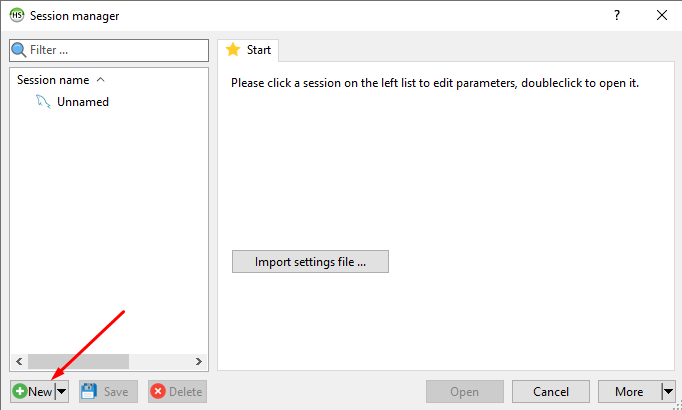Focus the session Filter text field
This screenshot has height=410, width=682.
pyautogui.click(x=115, y=50)
